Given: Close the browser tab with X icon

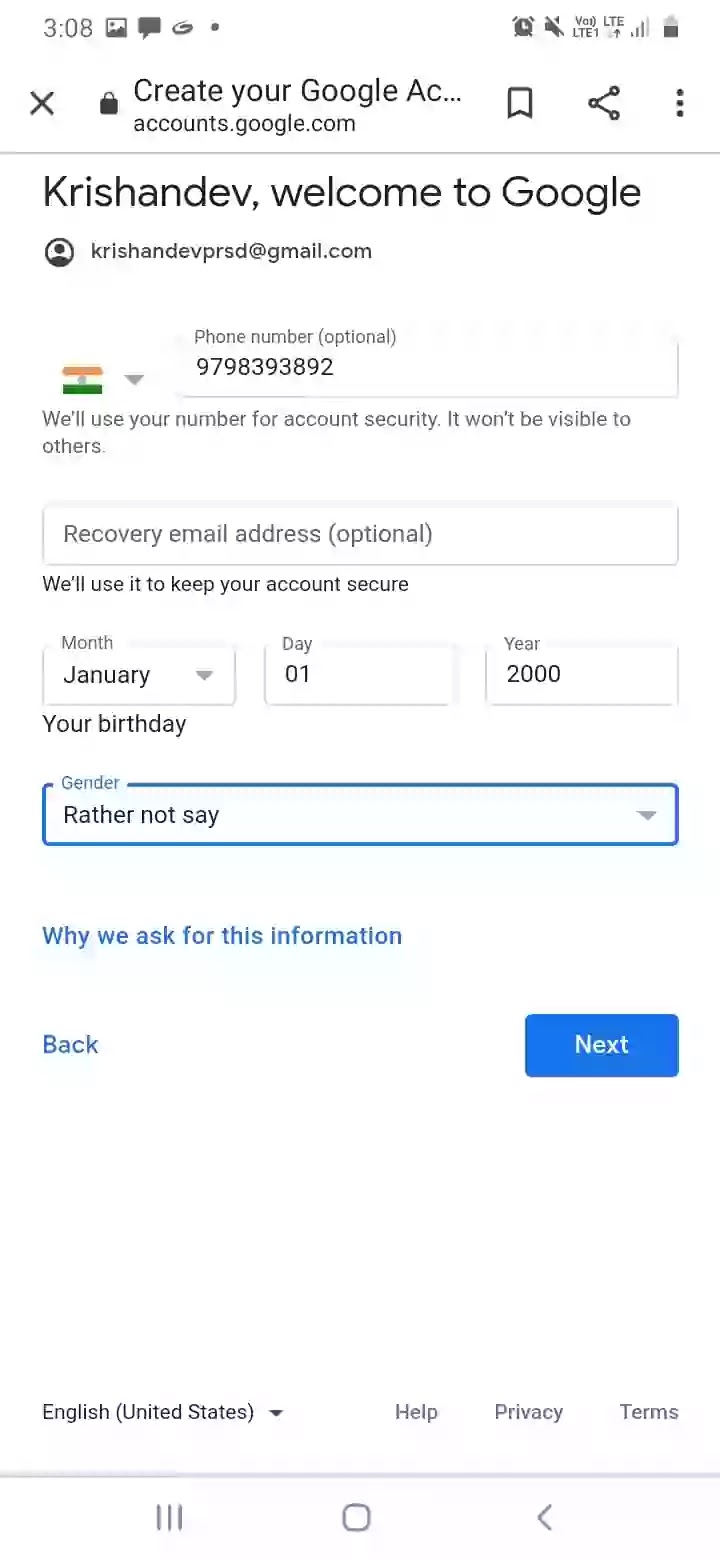Looking at the screenshot, I should pos(42,103).
